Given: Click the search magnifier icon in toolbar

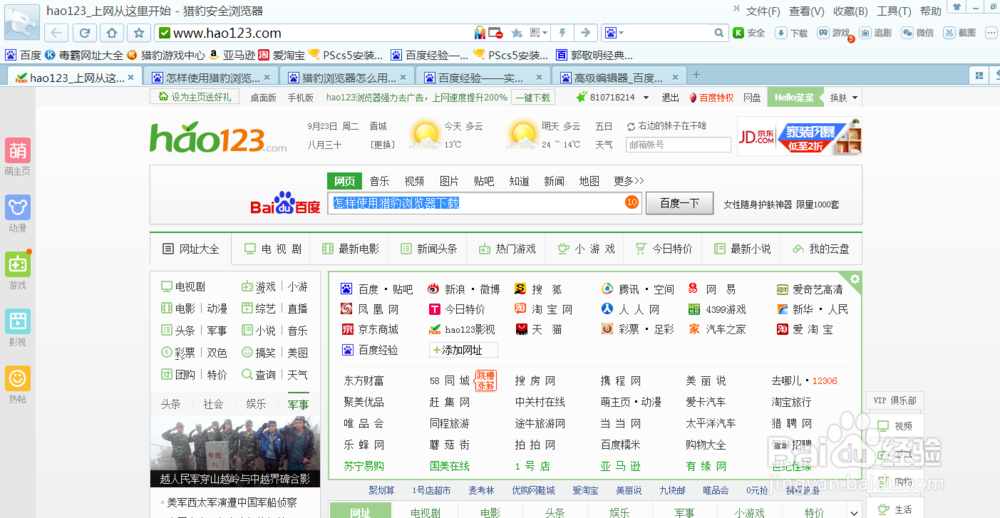Looking at the screenshot, I should (x=719, y=33).
